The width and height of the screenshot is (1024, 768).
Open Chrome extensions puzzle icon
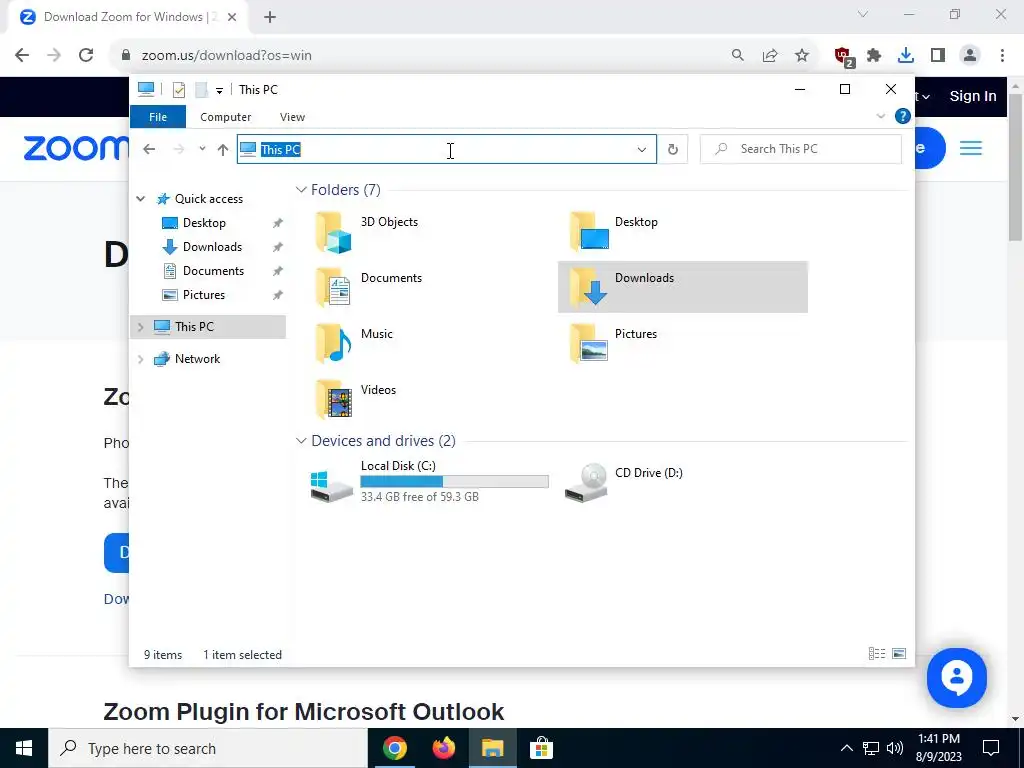point(874,56)
